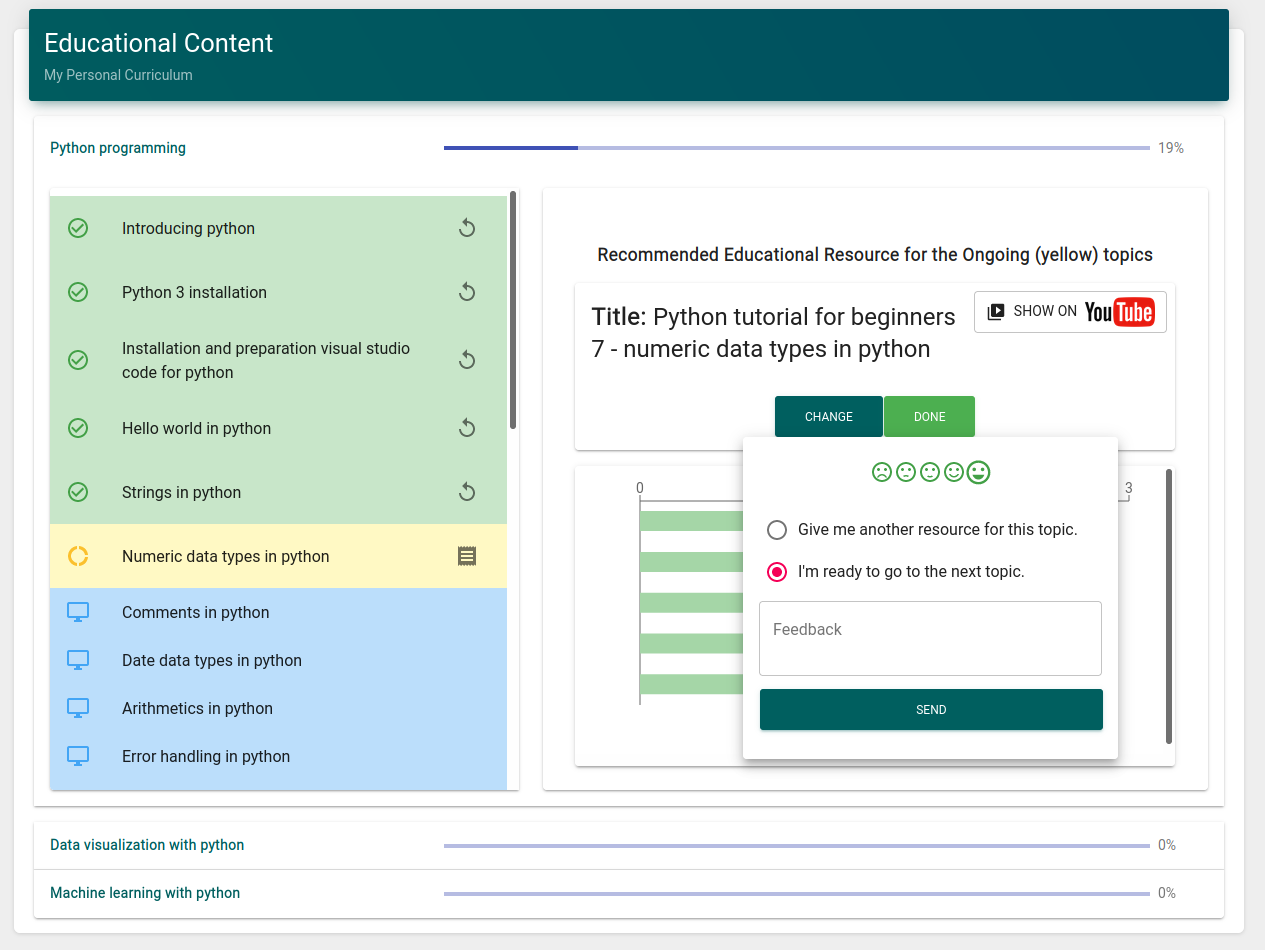Click the monitor icon beside Date data types

pyautogui.click(x=78, y=660)
